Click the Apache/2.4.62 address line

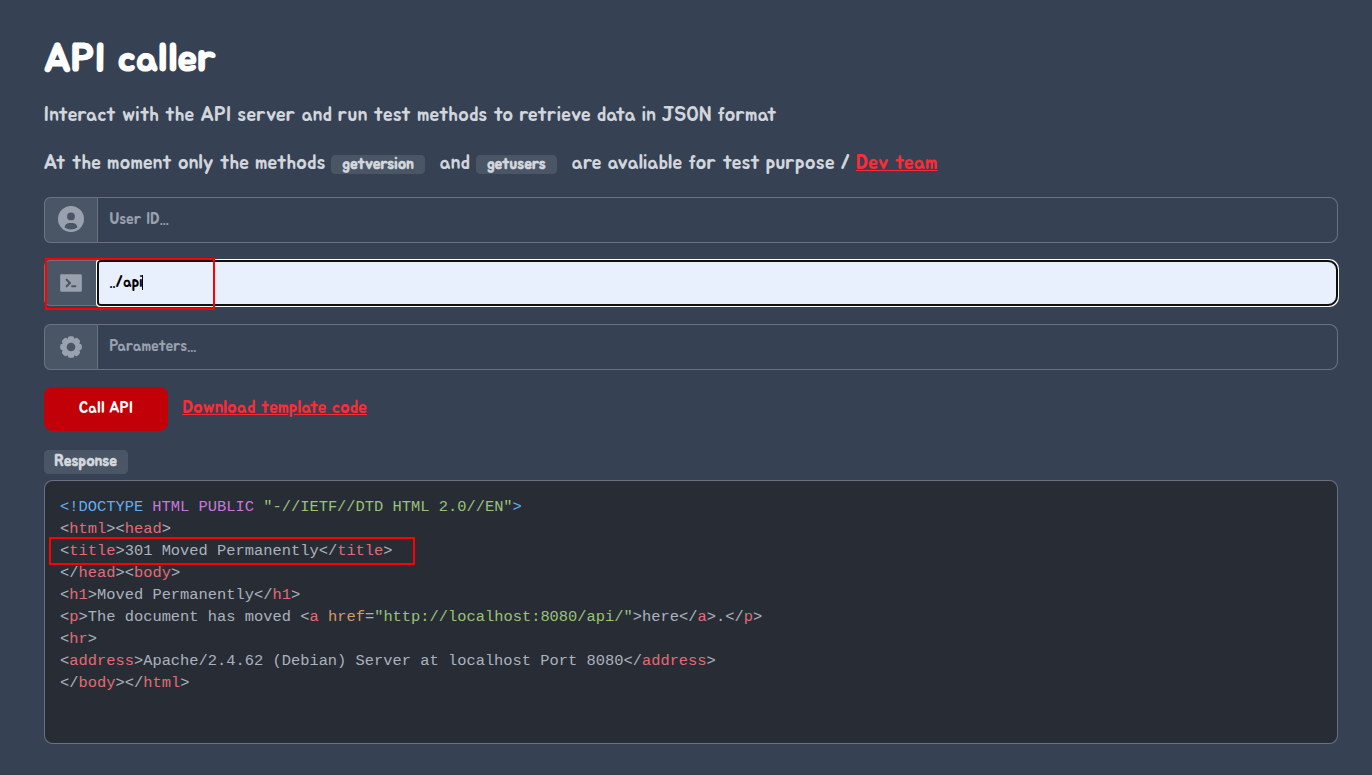coord(388,660)
